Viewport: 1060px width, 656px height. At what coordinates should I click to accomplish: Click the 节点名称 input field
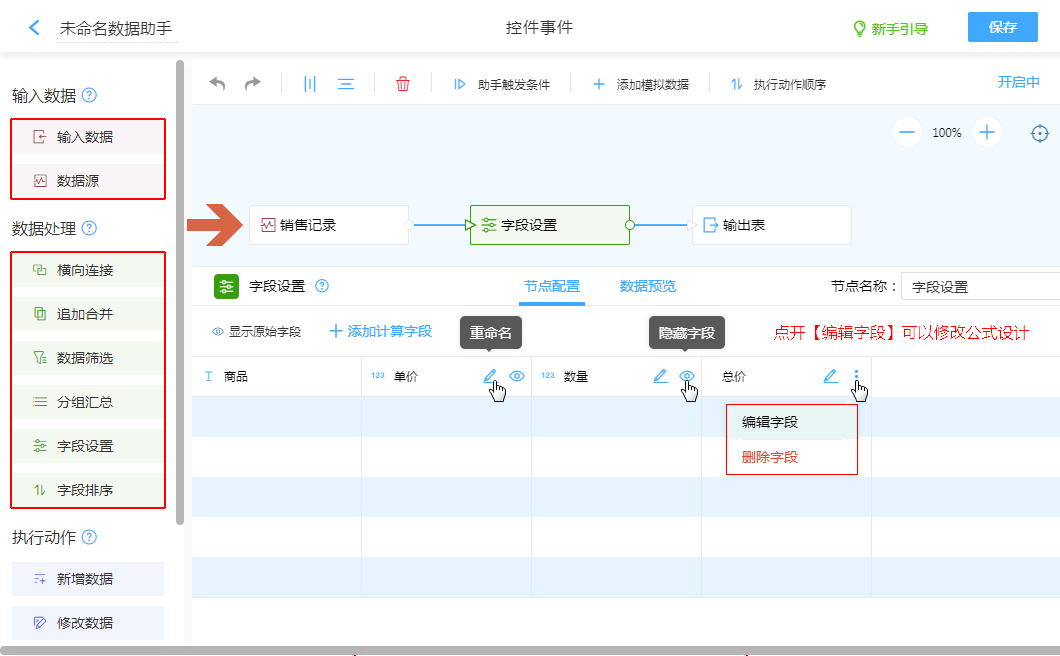click(x=980, y=287)
